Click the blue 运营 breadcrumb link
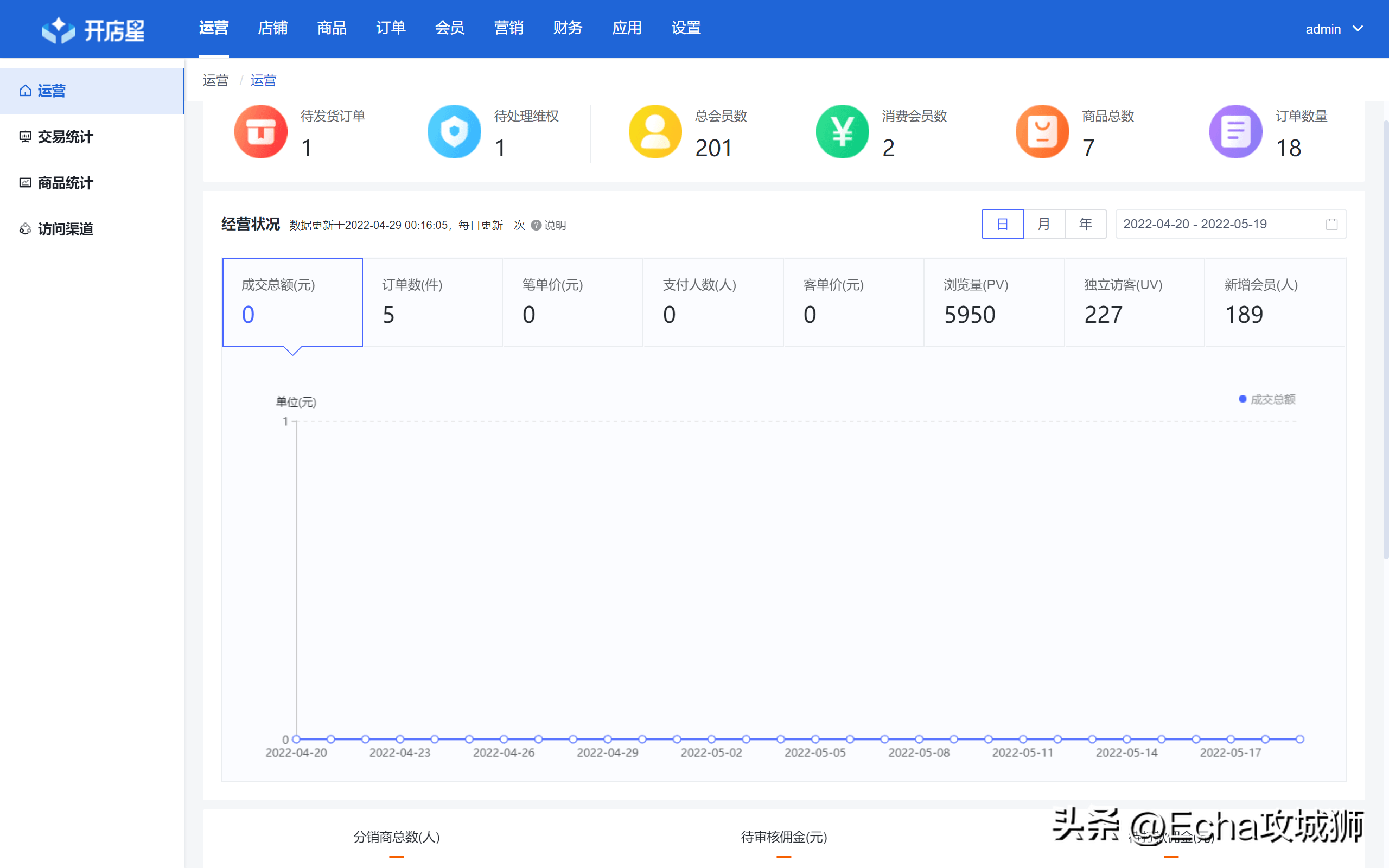Screen dimensions: 1389x868 (264, 80)
